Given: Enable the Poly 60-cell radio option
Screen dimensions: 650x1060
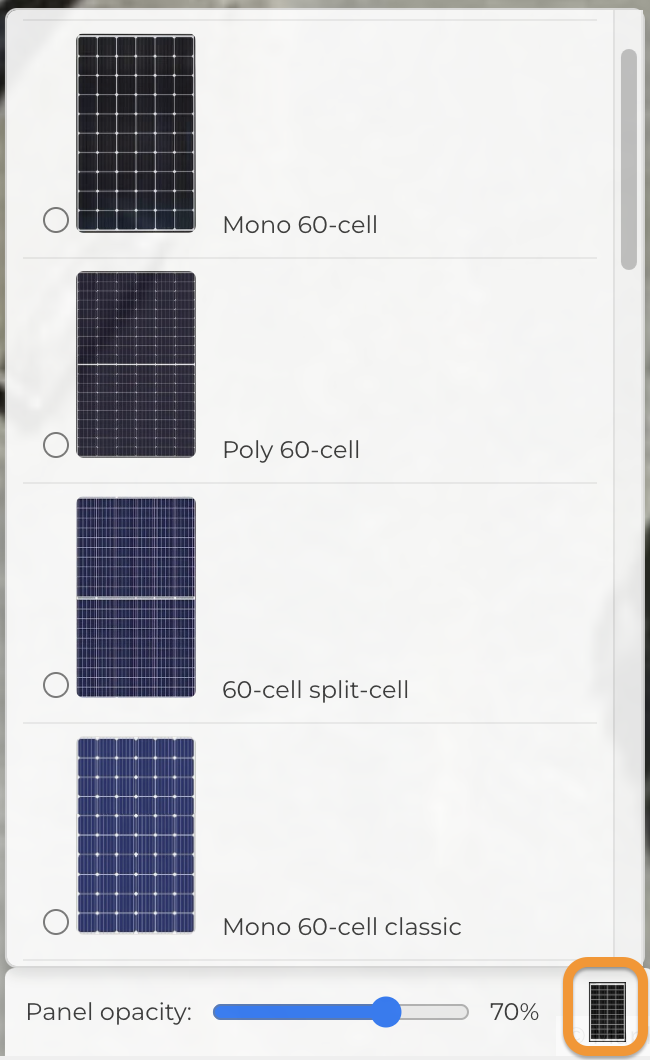Looking at the screenshot, I should click(56, 445).
